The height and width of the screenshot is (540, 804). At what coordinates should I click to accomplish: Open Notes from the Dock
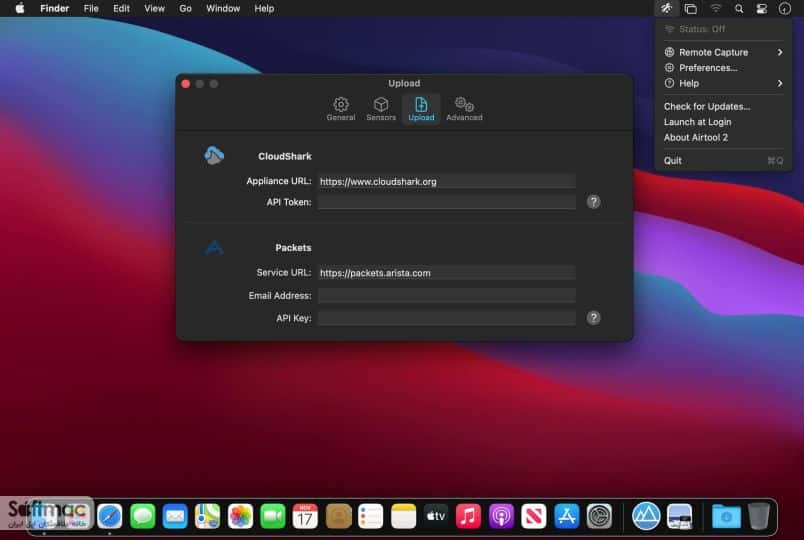click(403, 516)
